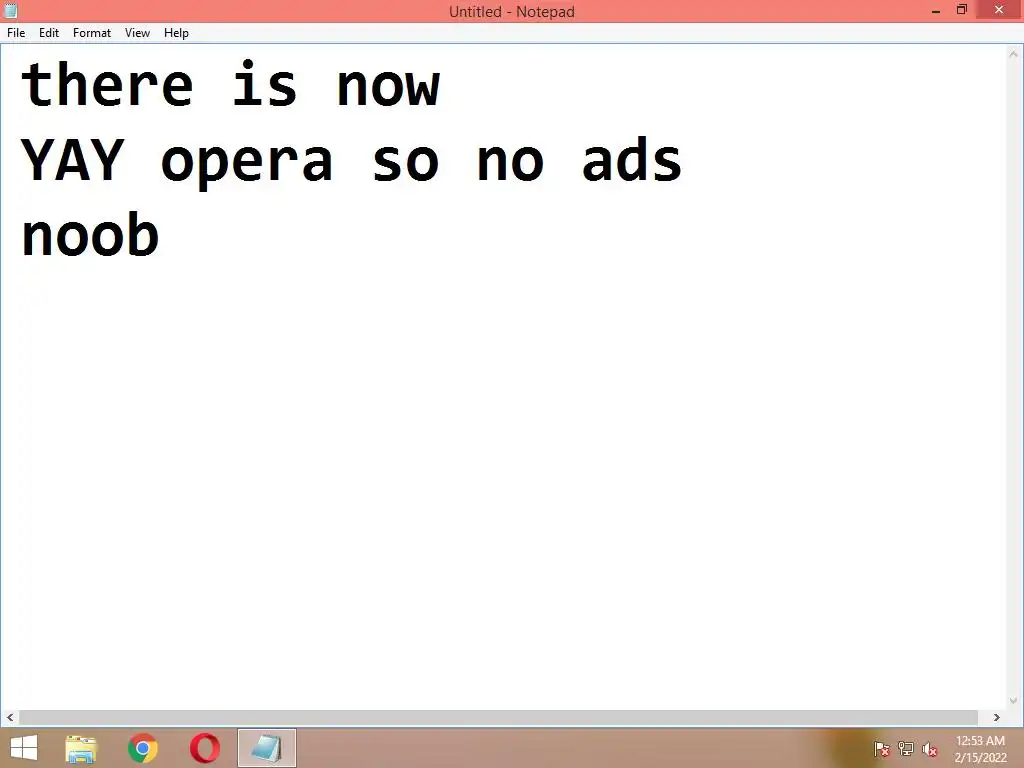Open the Format menu
The height and width of the screenshot is (768, 1024).
(x=91, y=33)
